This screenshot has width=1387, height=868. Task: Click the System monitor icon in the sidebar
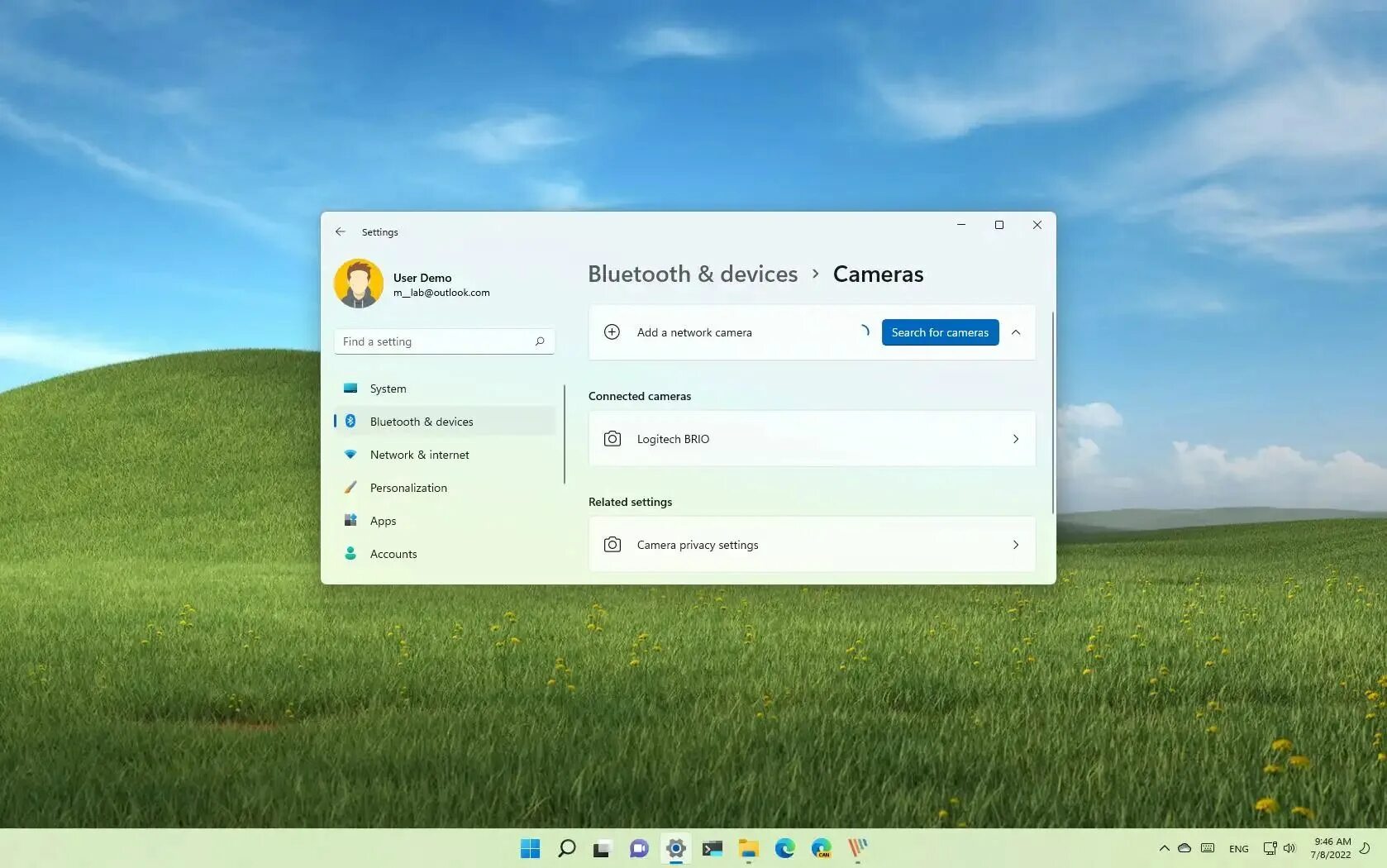pyautogui.click(x=350, y=389)
